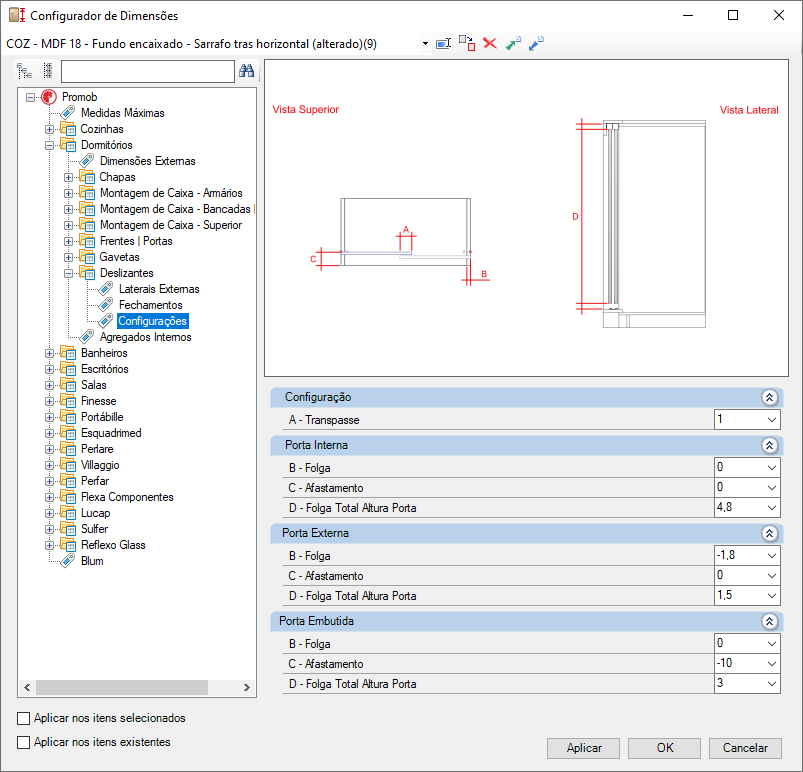Image resolution: width=803 pixels, height=772 pixels.
Task: Click the title bar application icon
Action: [x=17, y=15]
